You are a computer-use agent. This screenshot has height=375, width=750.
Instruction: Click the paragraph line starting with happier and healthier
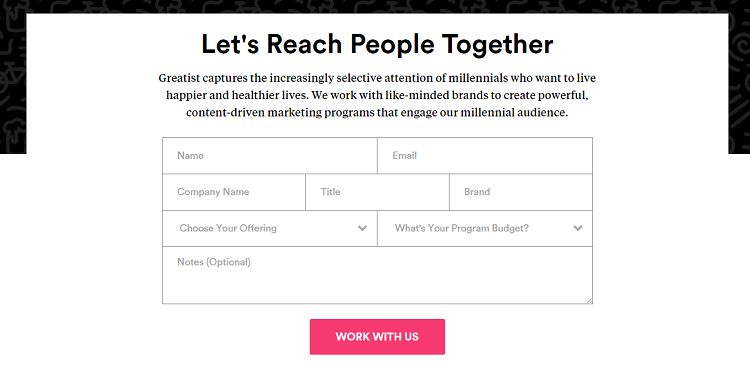pyautogui.click(x=377, y=95)
